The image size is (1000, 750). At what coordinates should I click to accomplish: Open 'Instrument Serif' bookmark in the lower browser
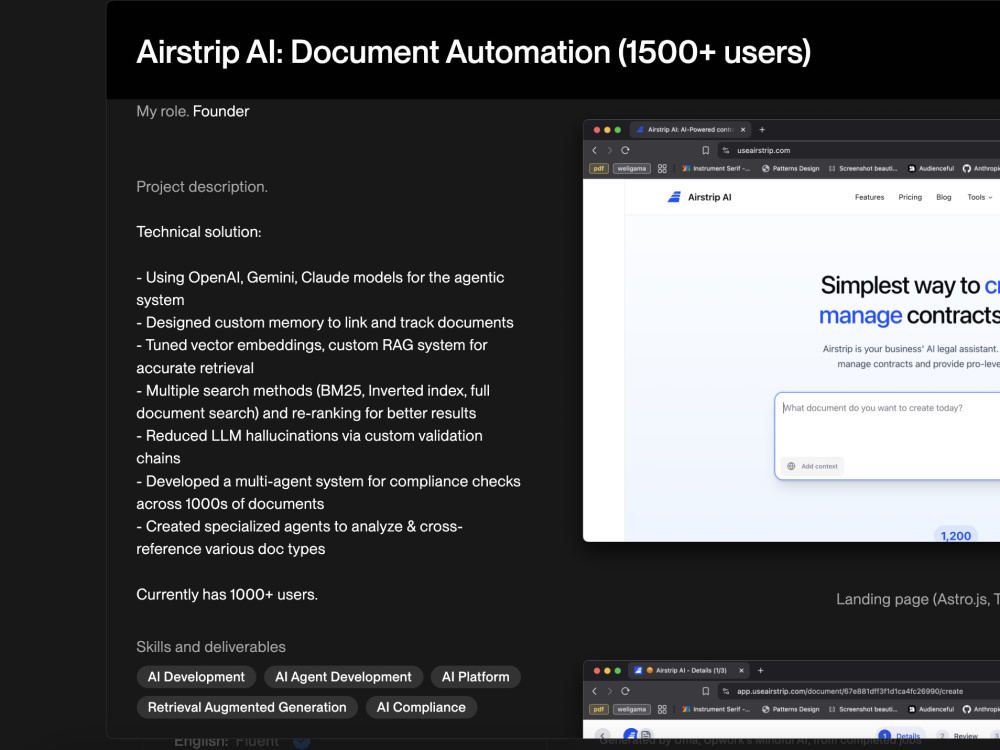(716, 709)
